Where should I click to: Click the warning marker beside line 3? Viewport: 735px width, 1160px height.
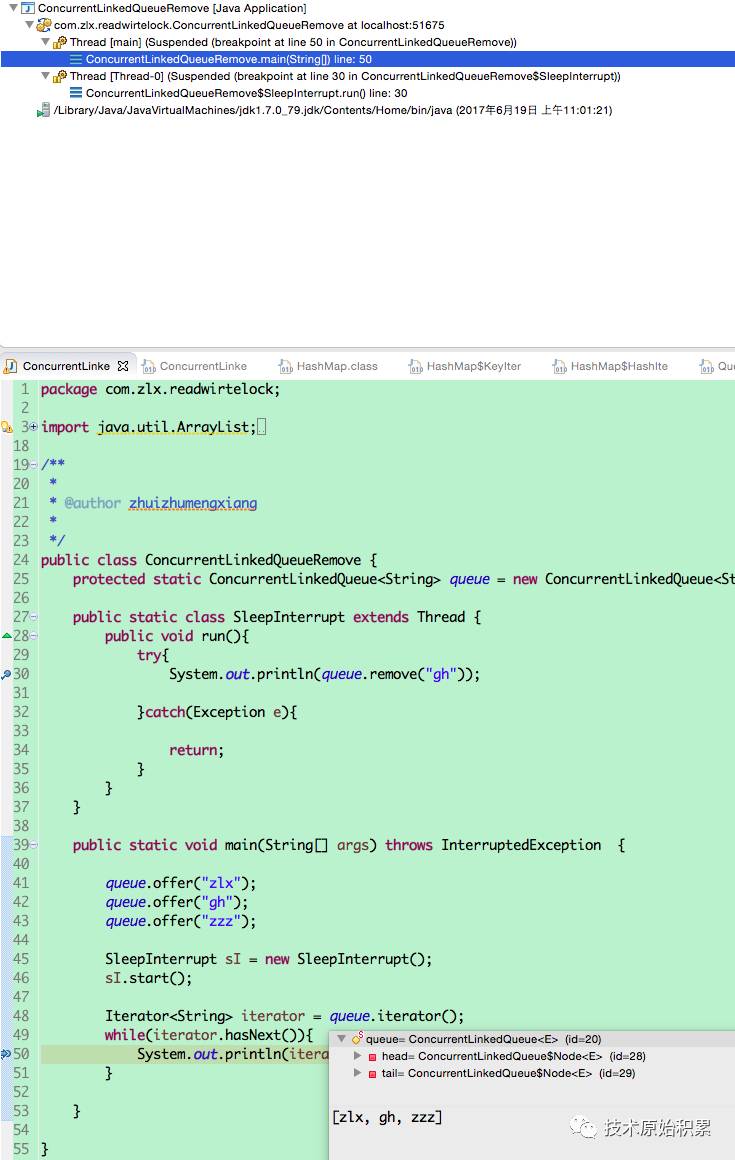click(x=7, y=427)
